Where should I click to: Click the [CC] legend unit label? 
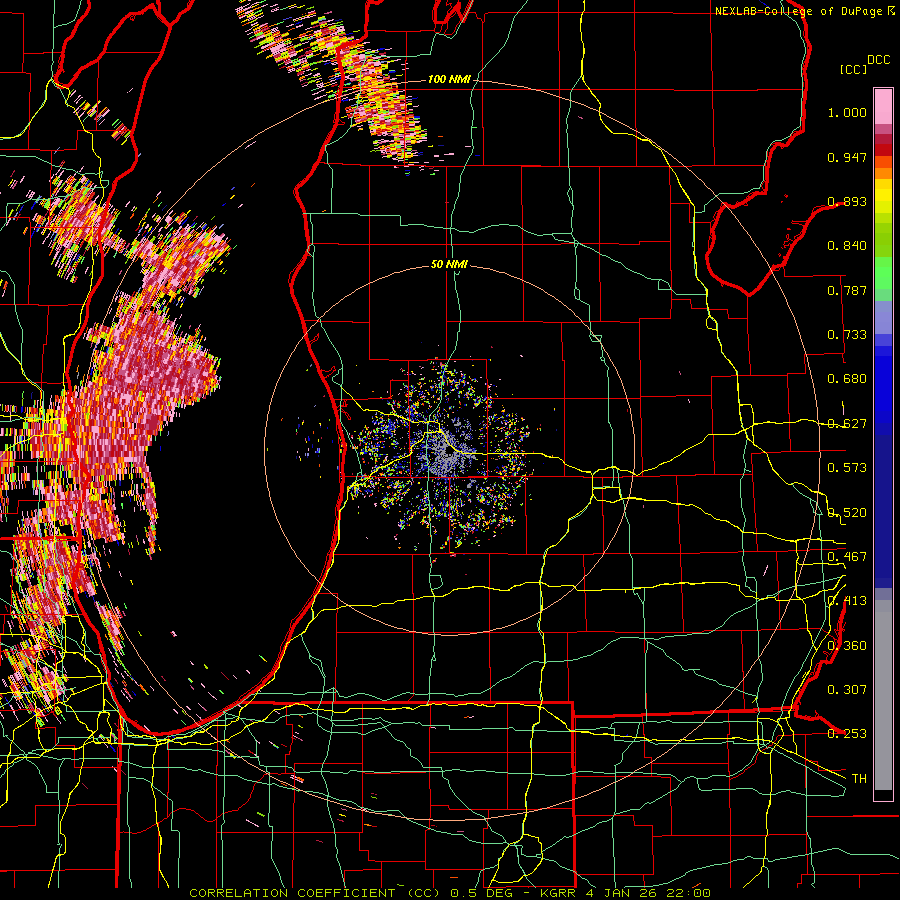pos(853,69)
